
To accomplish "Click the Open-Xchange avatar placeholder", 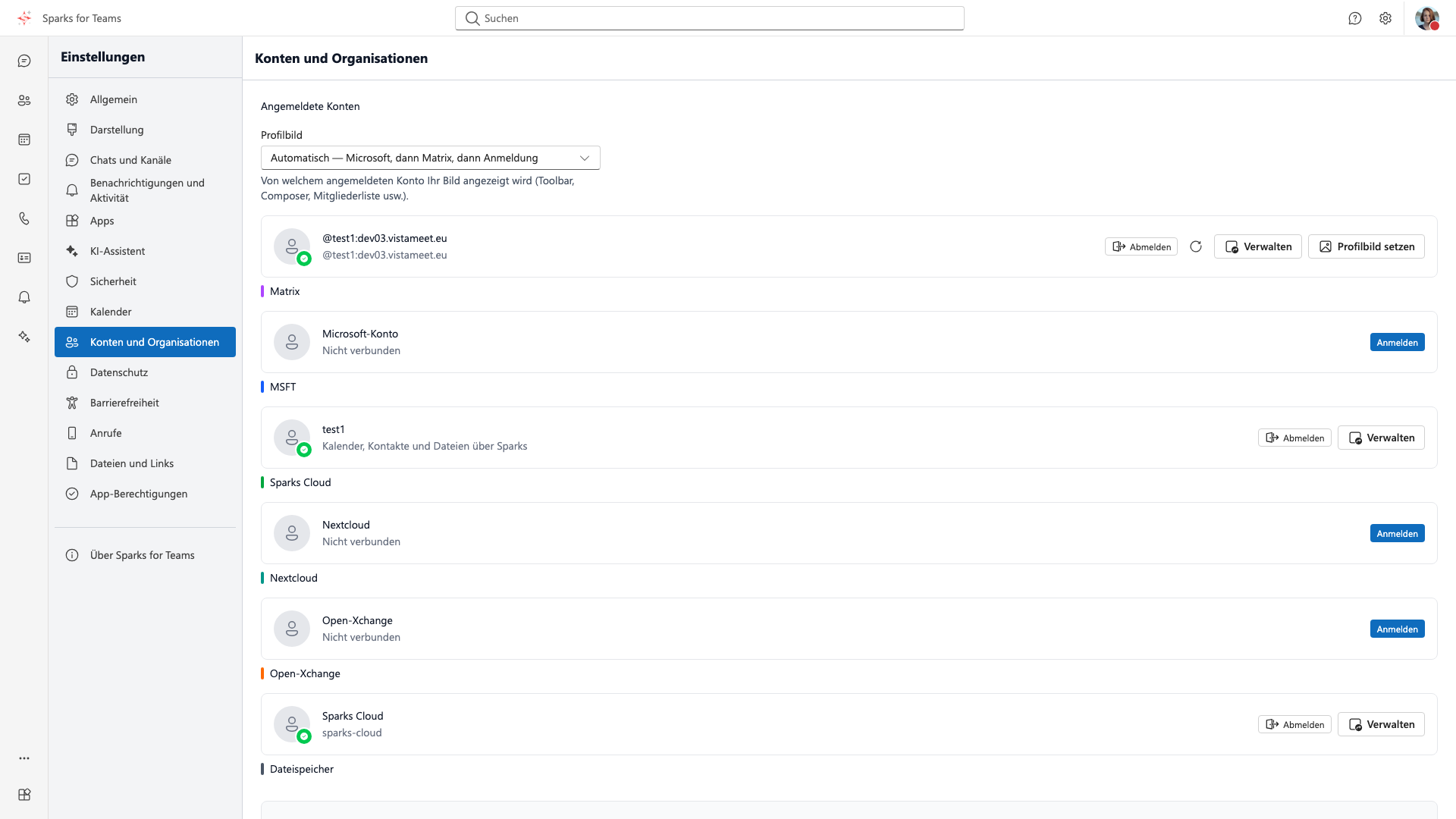I will coord(292,629).
